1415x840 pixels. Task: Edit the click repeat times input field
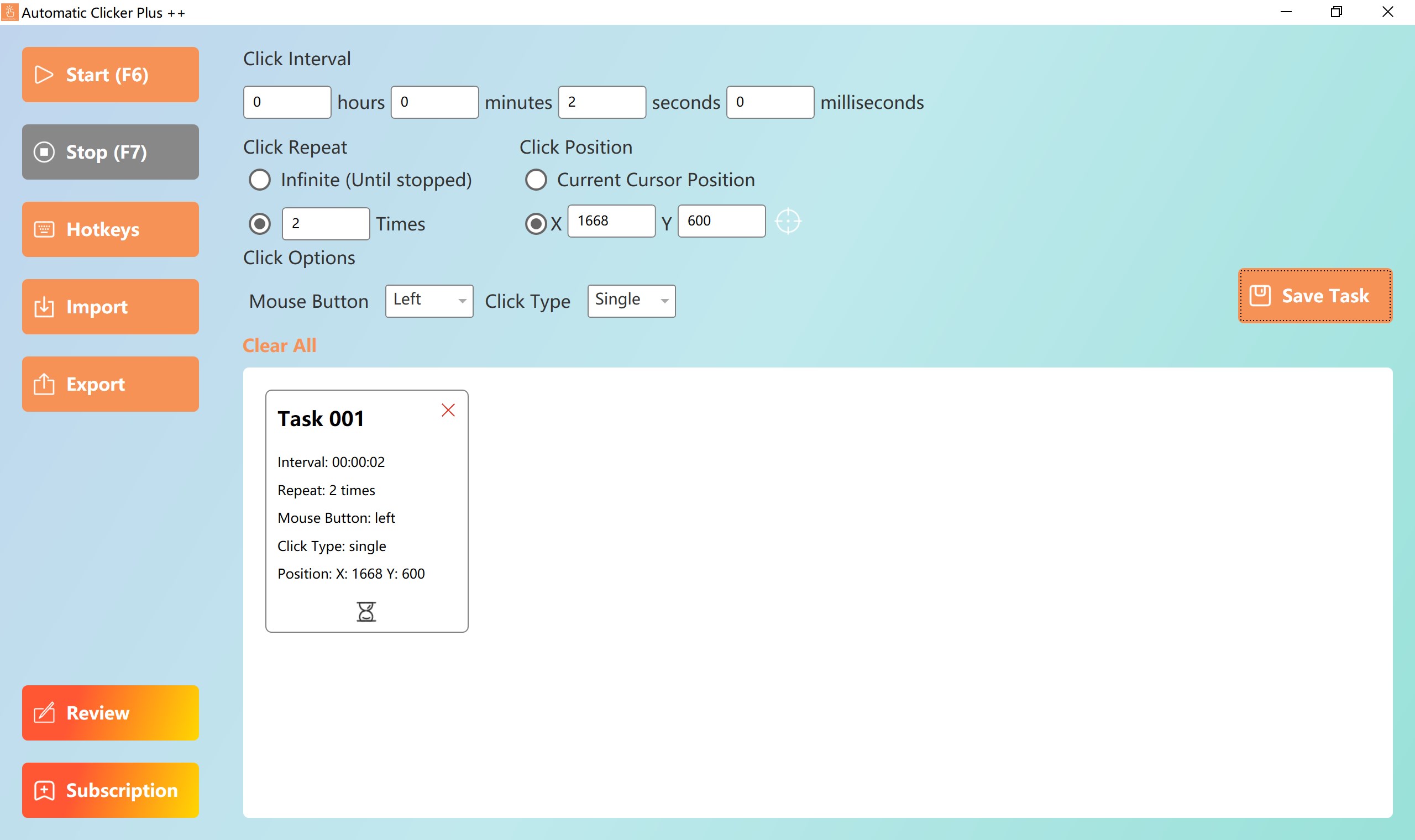[x=325, y=222]
